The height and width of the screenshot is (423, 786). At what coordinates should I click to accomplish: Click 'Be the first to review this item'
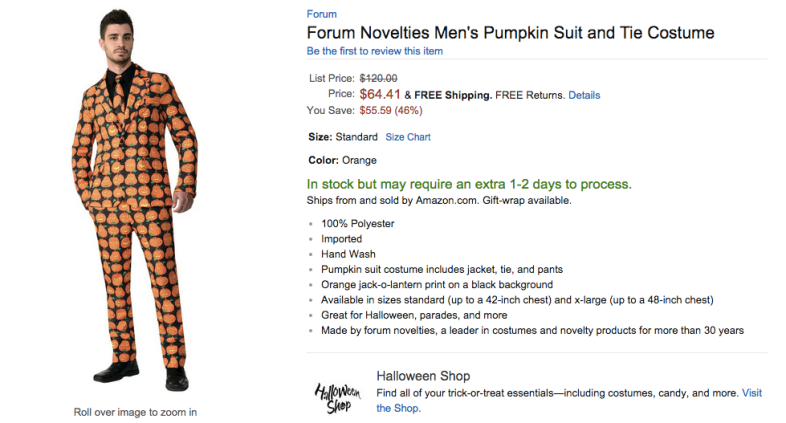click(374, 51)
